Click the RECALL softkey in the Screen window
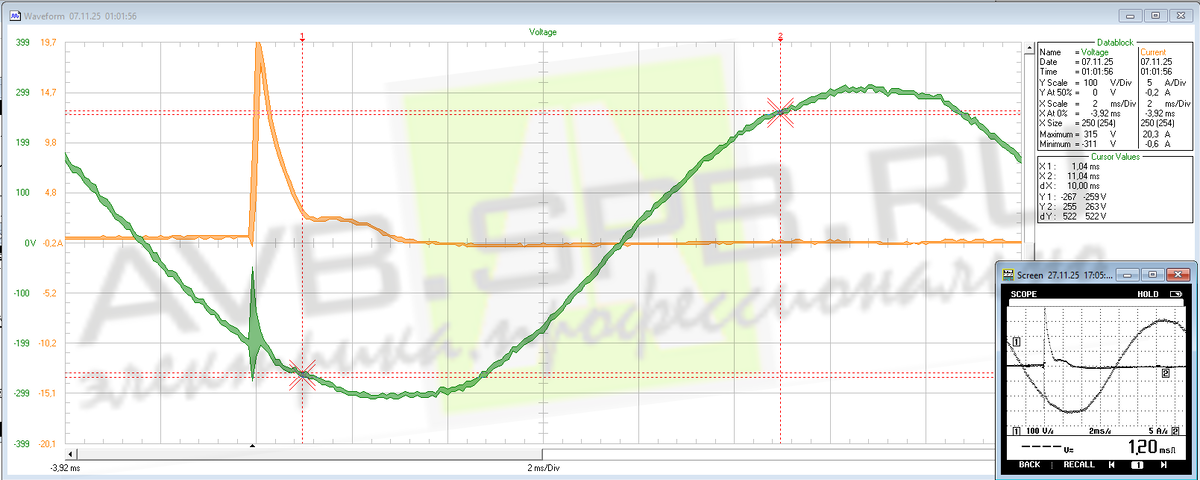This screenshot has height=480, width=1200. (1078, 465)
